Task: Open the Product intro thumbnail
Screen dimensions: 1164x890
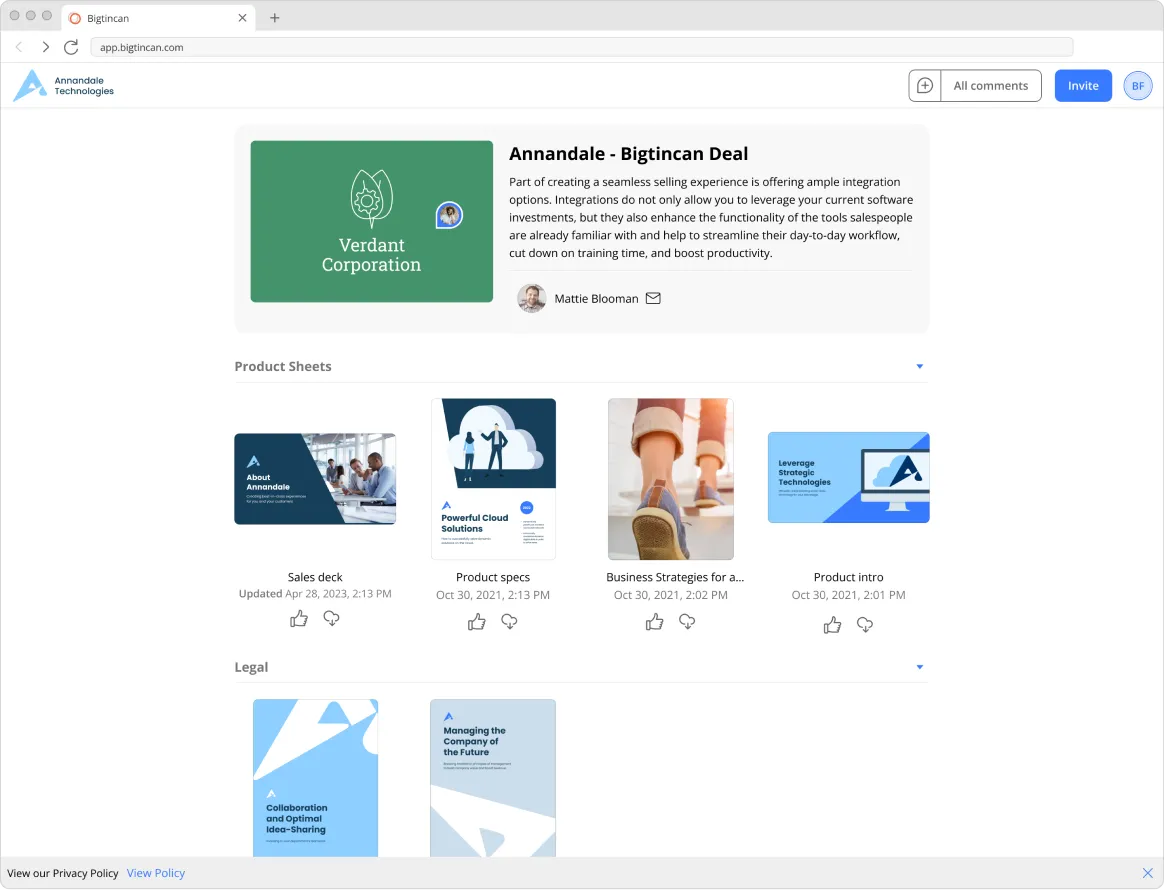Action: pyautogui.click(x=849, y=477)
